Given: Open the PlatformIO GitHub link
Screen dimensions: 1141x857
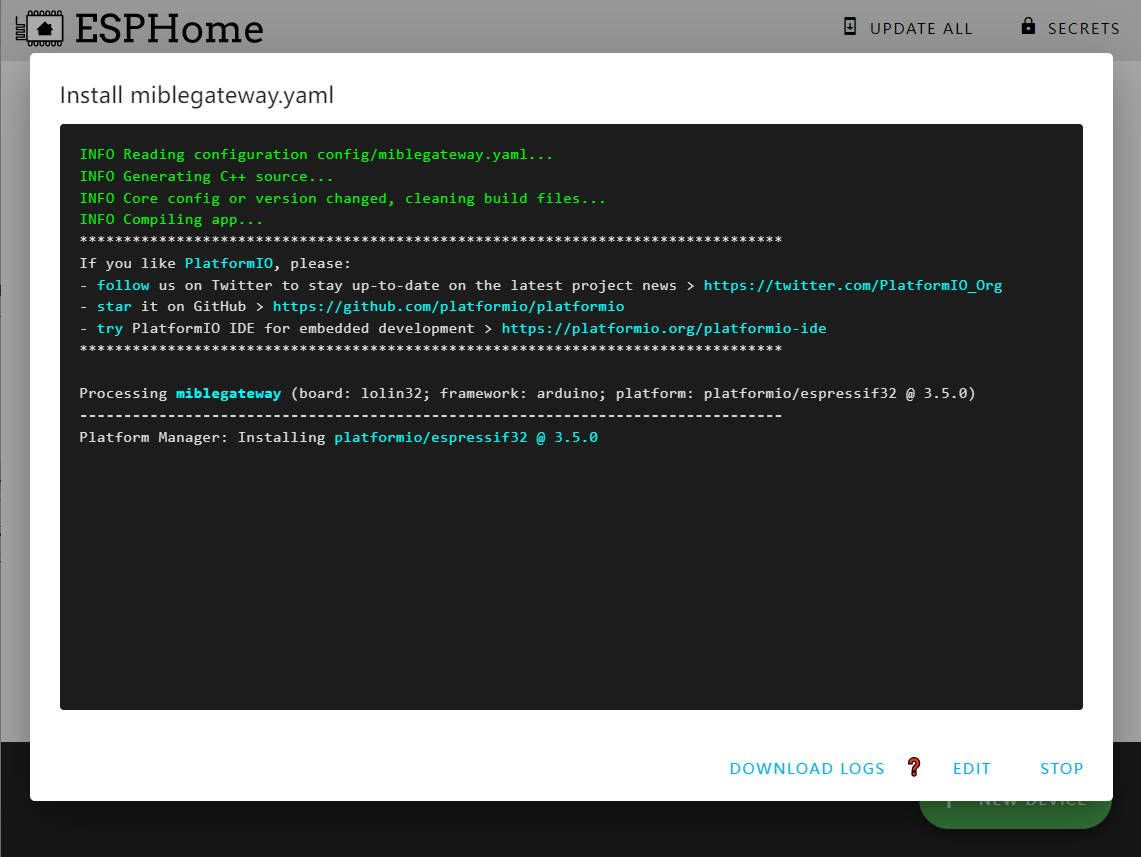Looking at the screenshot, I should 448,306.
